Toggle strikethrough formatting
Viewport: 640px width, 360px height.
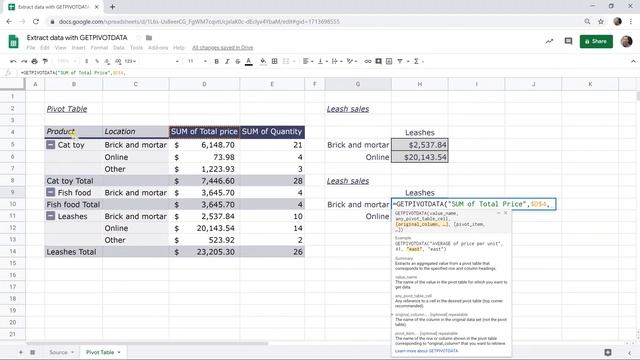point(238,61)
